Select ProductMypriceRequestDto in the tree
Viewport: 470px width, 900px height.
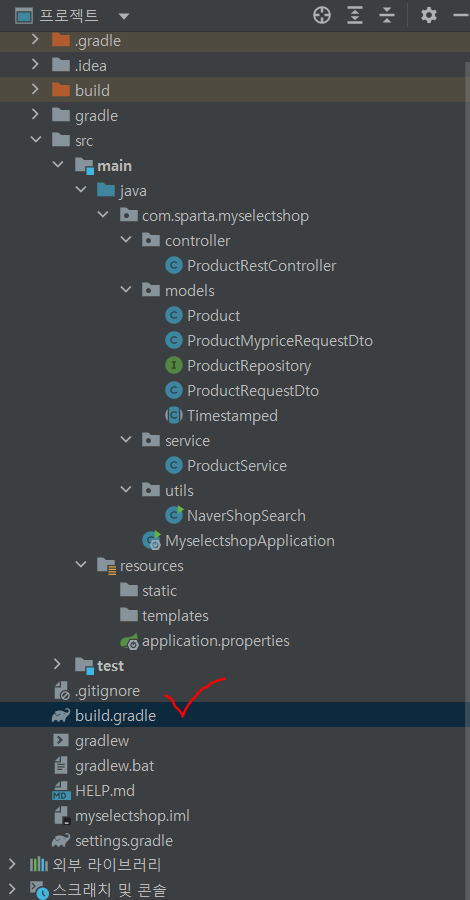(280, 340)
